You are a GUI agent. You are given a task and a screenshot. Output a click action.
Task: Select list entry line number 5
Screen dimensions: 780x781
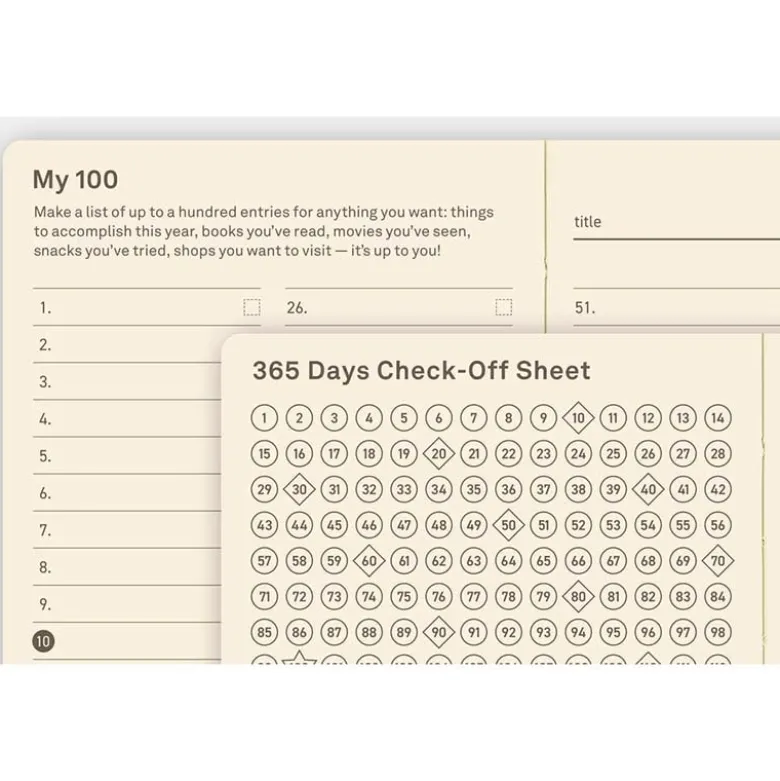pos(127,456)
